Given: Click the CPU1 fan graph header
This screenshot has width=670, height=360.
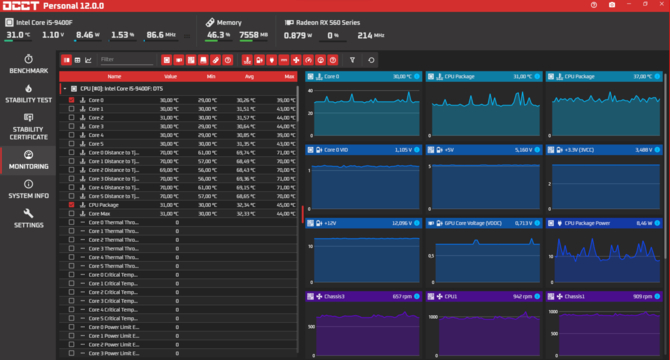Looking at the screenshot, I should click(x=484, y=296).
